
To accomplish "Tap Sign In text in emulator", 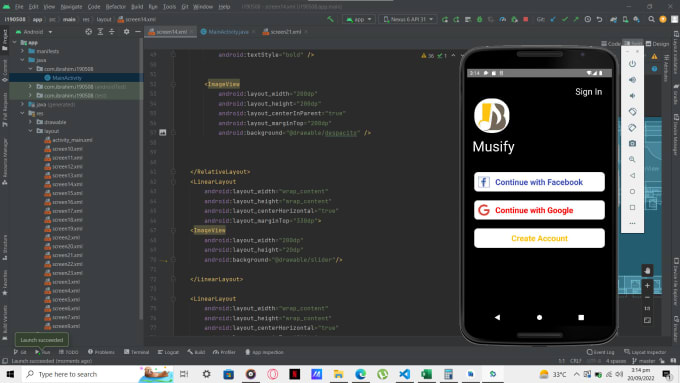I will 588,92.
